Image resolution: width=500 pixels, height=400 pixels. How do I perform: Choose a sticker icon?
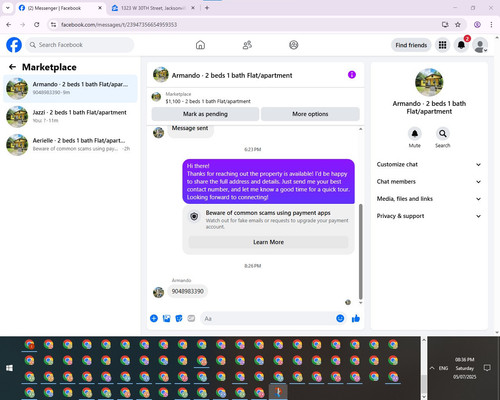pos(179,318)
